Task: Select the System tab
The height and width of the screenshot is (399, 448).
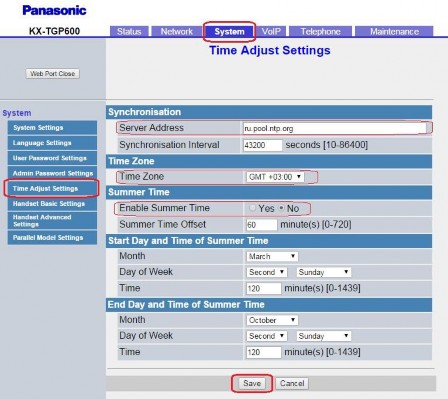Action: 229,31
